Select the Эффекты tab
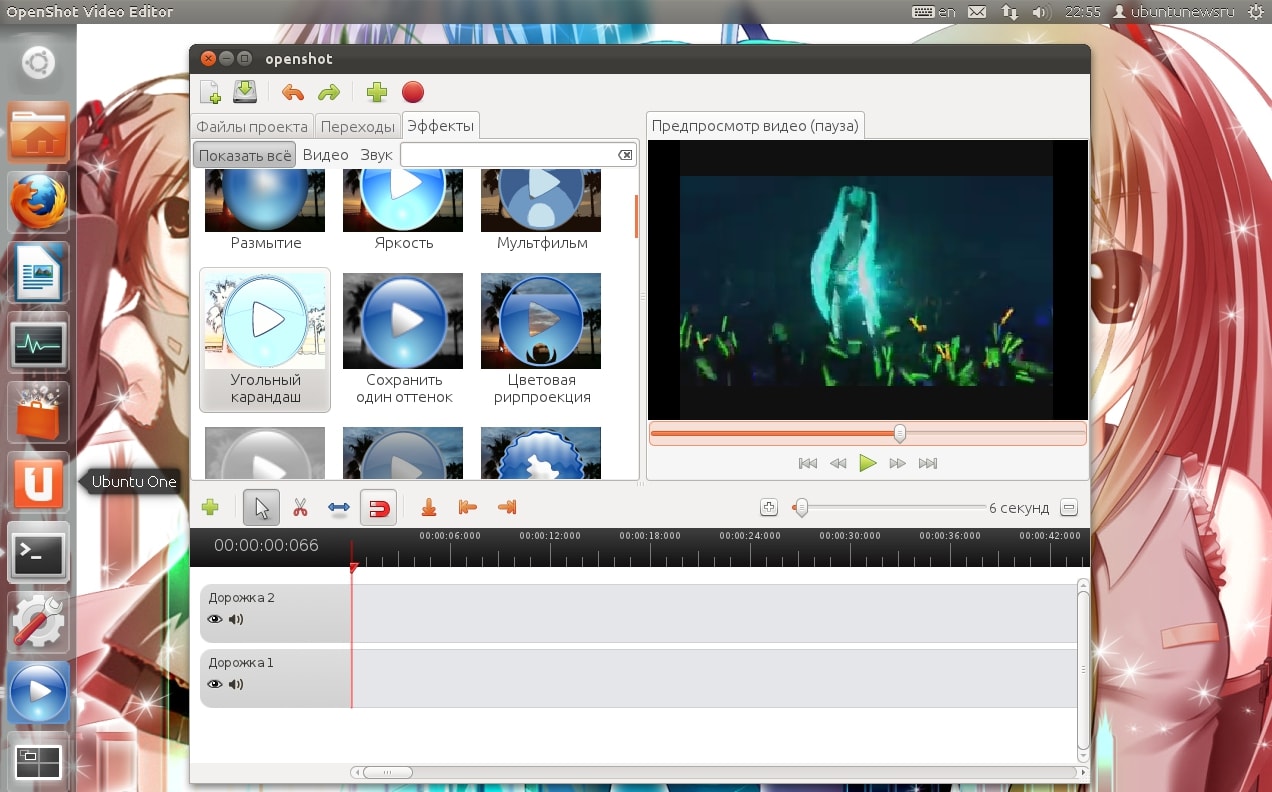1272x792 pixels. click(x=441, y=126)
